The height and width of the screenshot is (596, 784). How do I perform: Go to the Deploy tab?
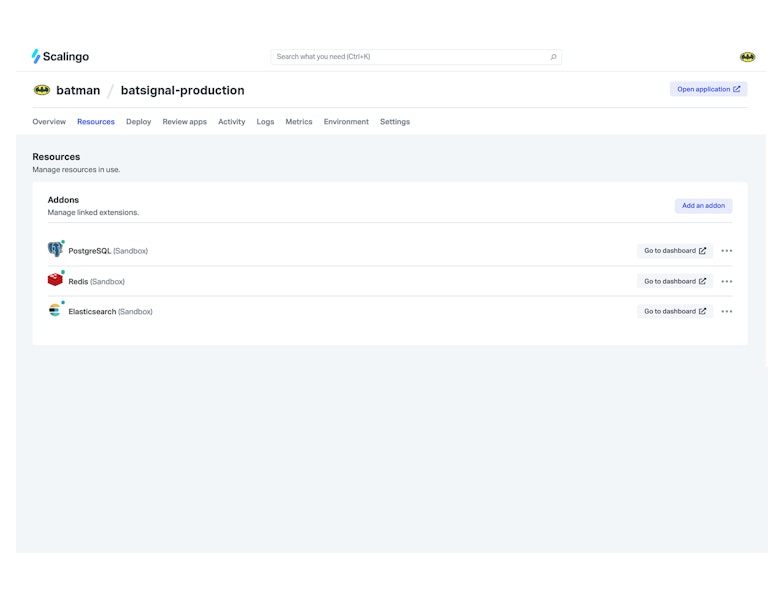(x=138, y=122)
